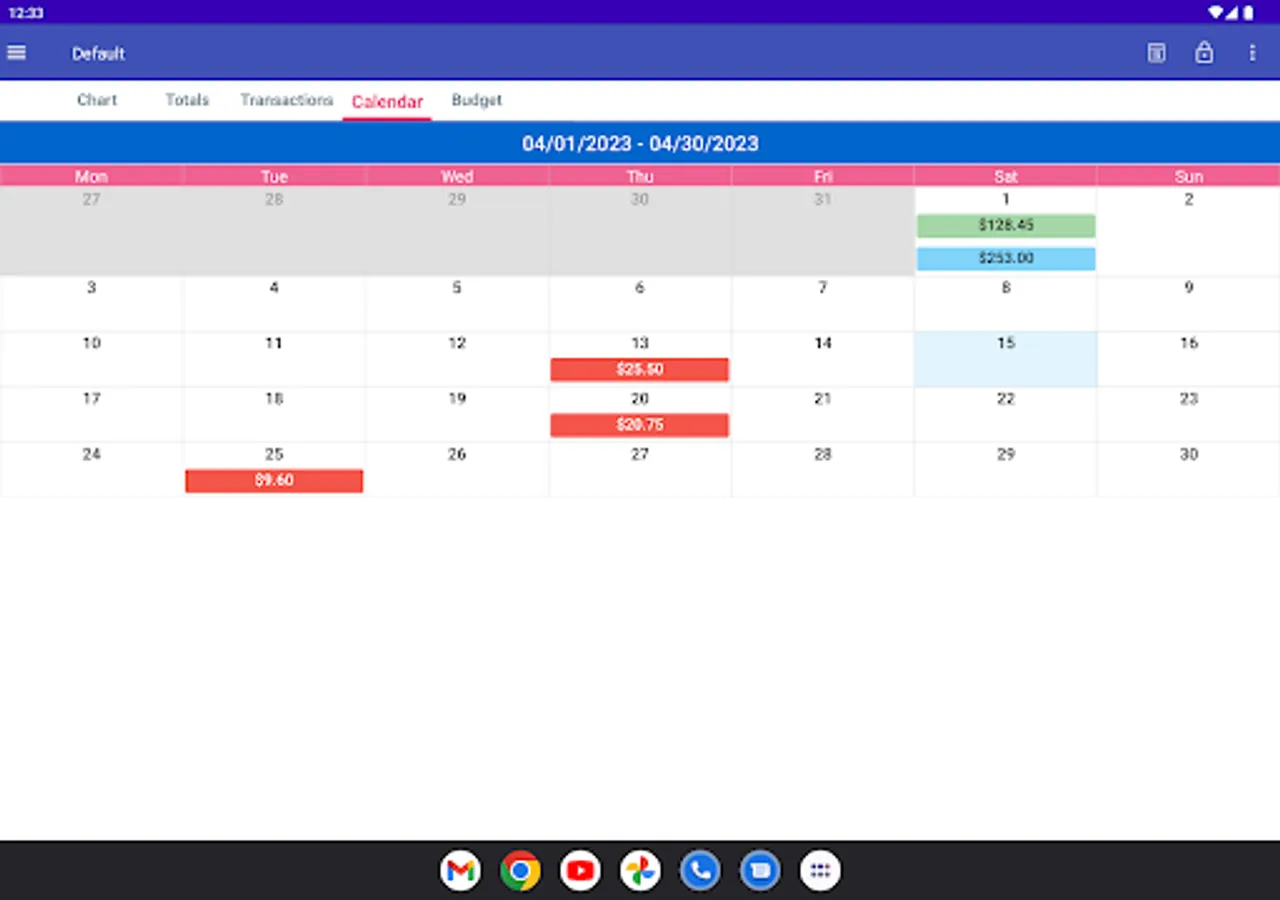
Task: Tap greyed-out March 31 cell
Action: tap(823, 231)
